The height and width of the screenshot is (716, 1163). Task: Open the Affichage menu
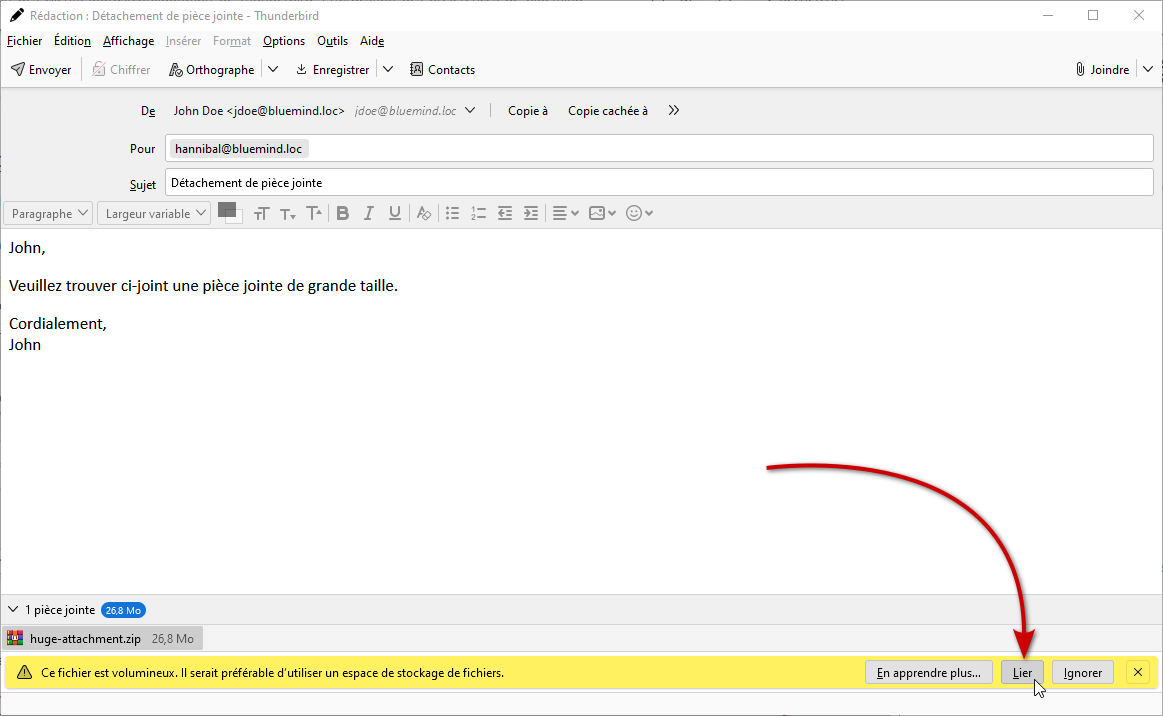click(x=128, y=41)
